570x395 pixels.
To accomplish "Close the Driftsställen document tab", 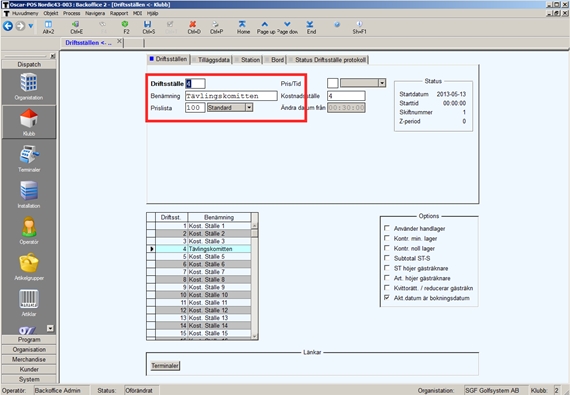I will [119, 42].
